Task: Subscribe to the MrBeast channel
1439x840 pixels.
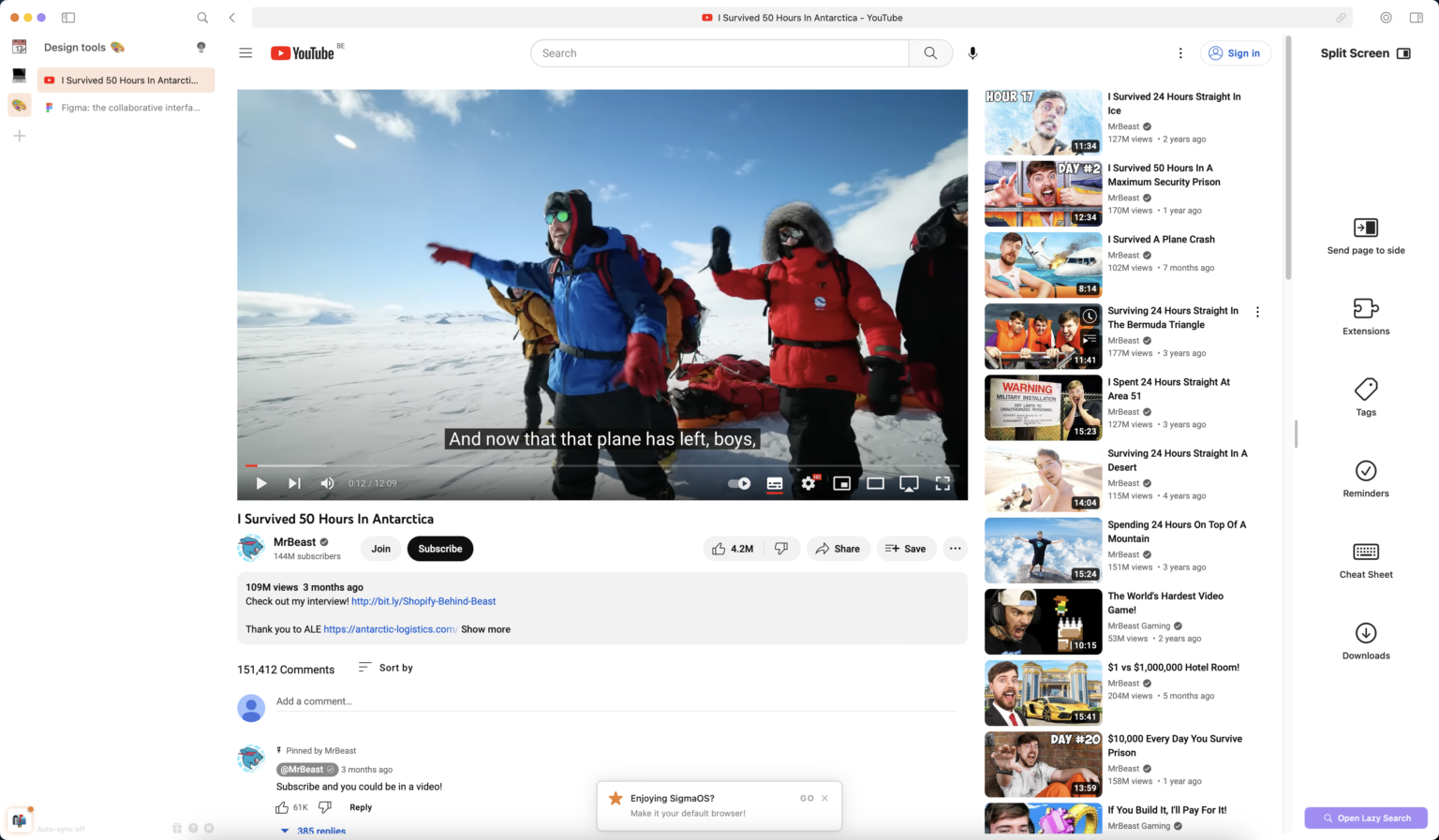Action: (440, 548)
